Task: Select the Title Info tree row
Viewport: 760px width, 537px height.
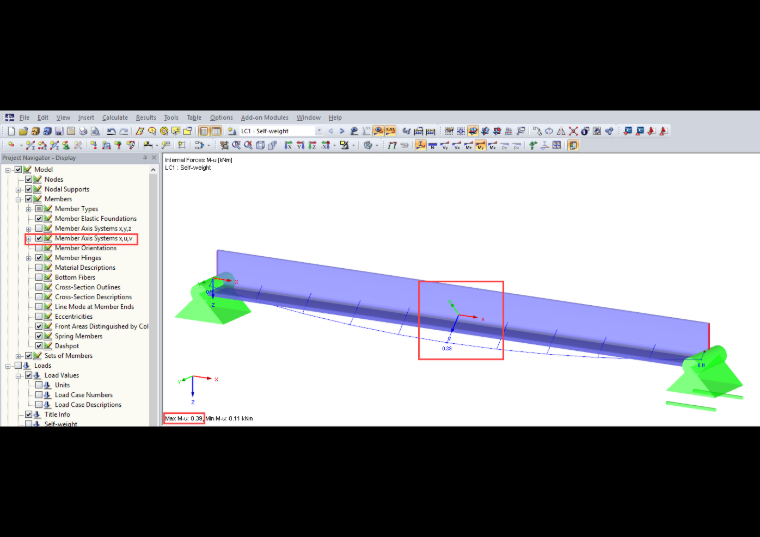Action: click(57, 414)
